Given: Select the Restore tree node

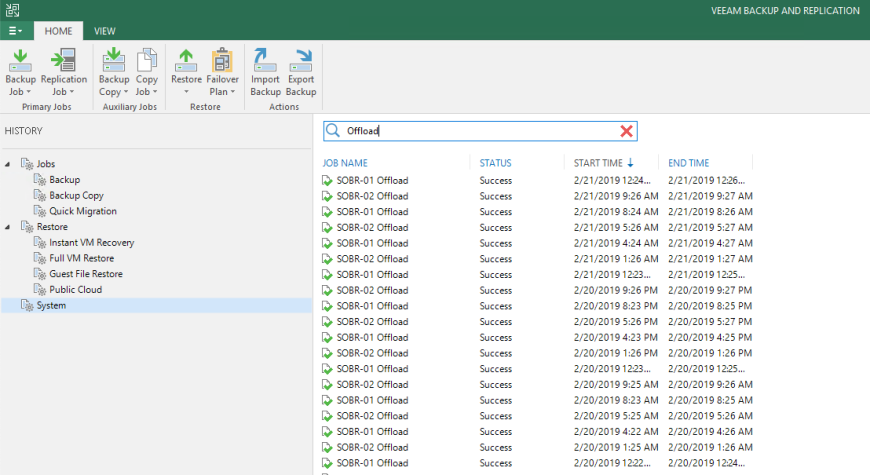Looking at the screenshot, I should coord(52,227).
